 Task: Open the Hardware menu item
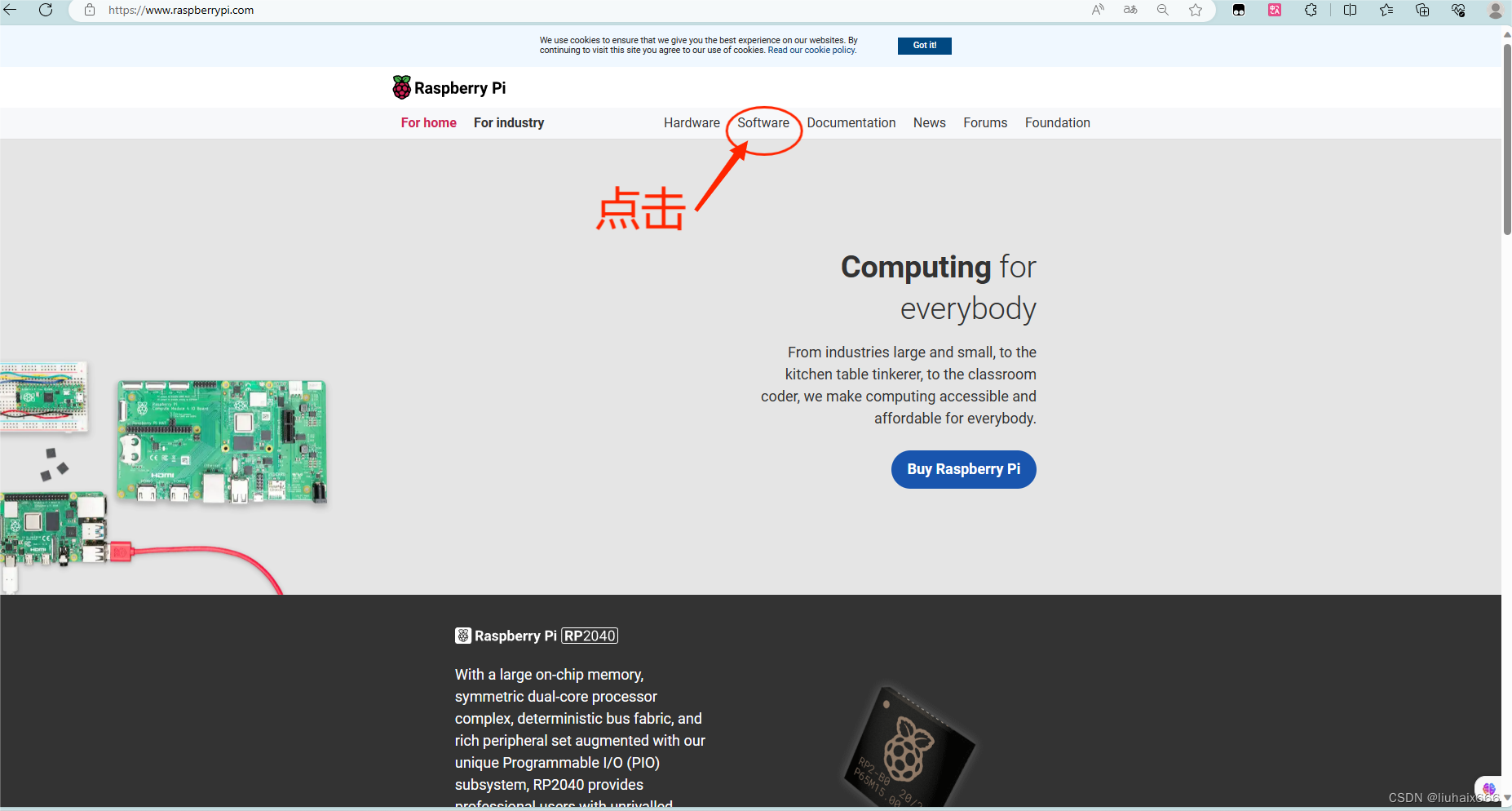[692, 122]
